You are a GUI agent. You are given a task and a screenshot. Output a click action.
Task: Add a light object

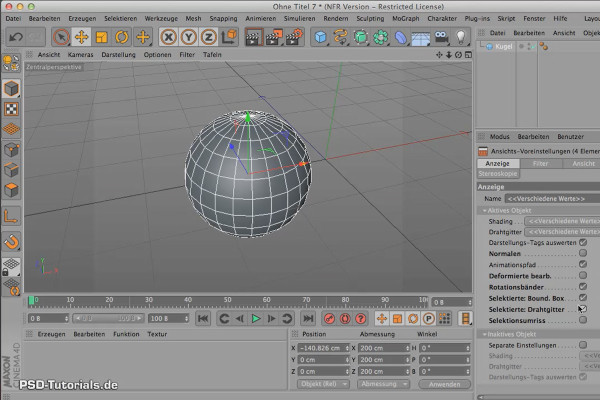coord(461,37)
